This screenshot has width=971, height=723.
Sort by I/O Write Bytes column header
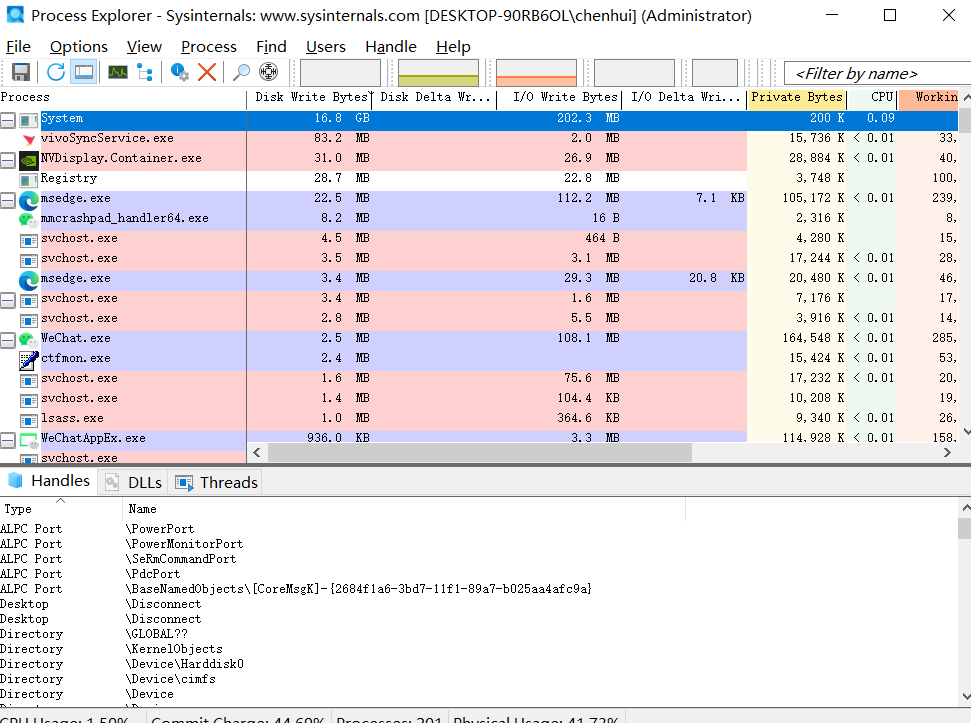(559, 97)
